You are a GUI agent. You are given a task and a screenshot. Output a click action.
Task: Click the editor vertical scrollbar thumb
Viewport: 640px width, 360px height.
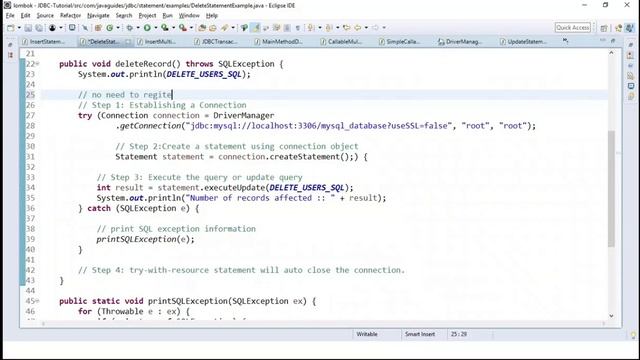coord(611,189)
